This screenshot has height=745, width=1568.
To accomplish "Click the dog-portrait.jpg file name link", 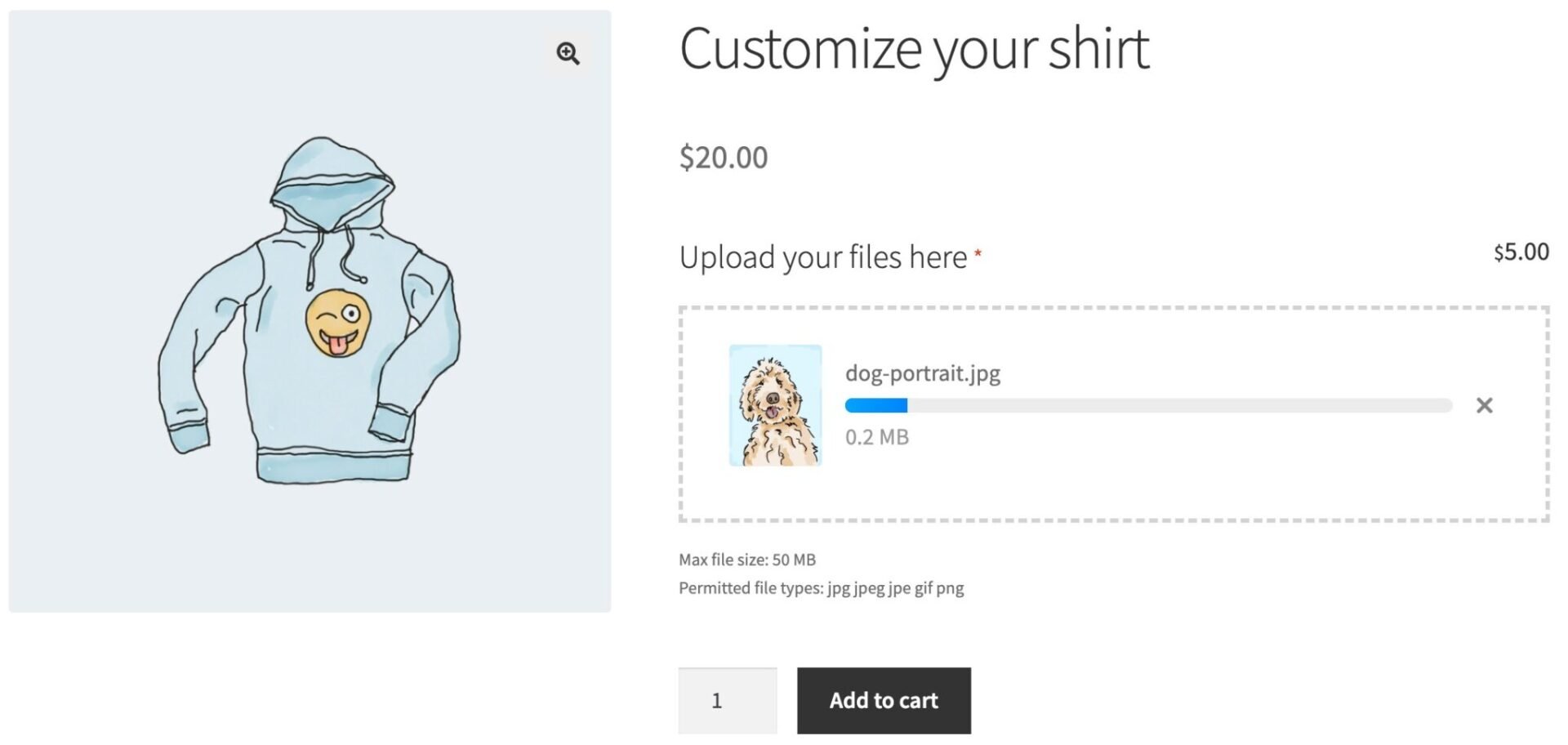I will (x=923, y=372).
